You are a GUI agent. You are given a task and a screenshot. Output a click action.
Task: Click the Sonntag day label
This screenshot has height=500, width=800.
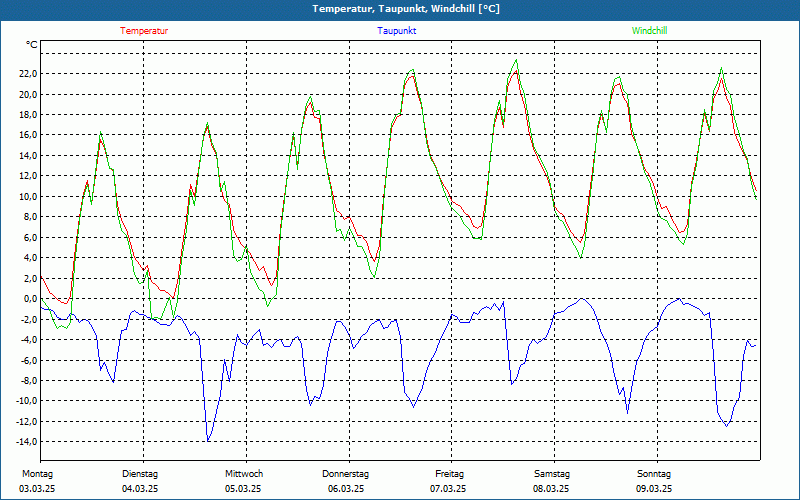pos(654,474)
